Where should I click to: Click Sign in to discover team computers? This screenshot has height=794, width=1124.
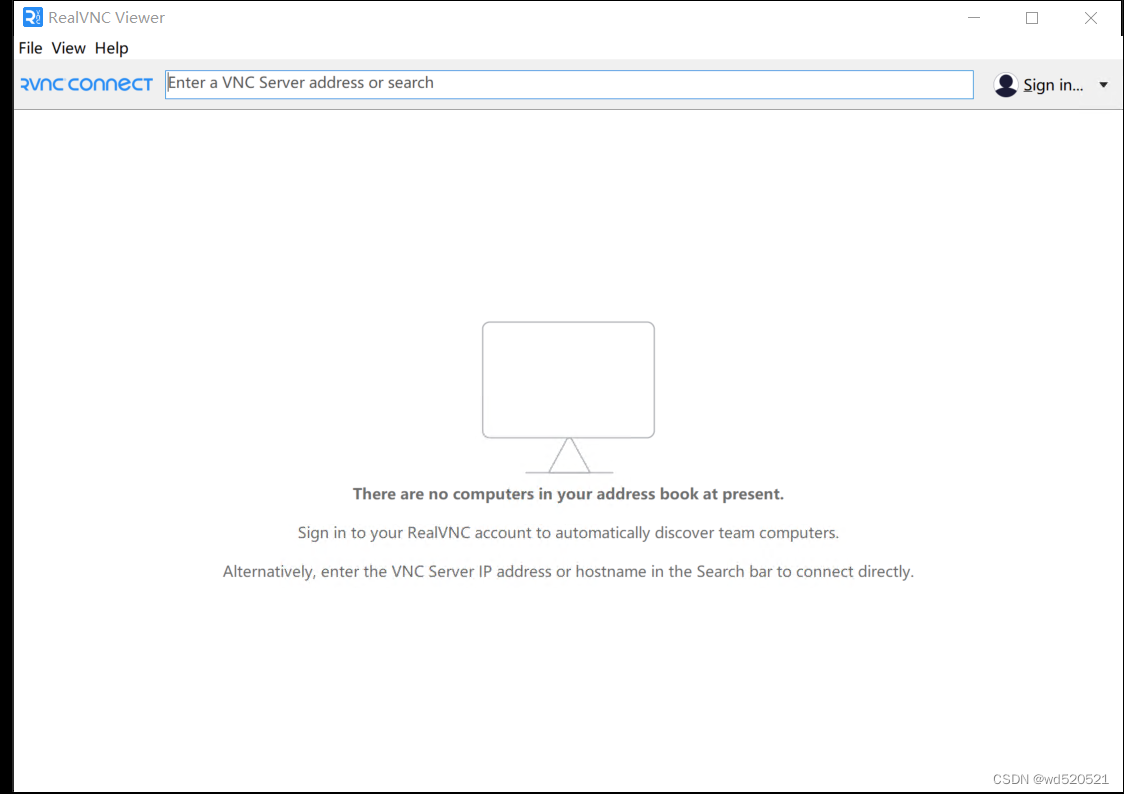click(x=1052, y=85)
